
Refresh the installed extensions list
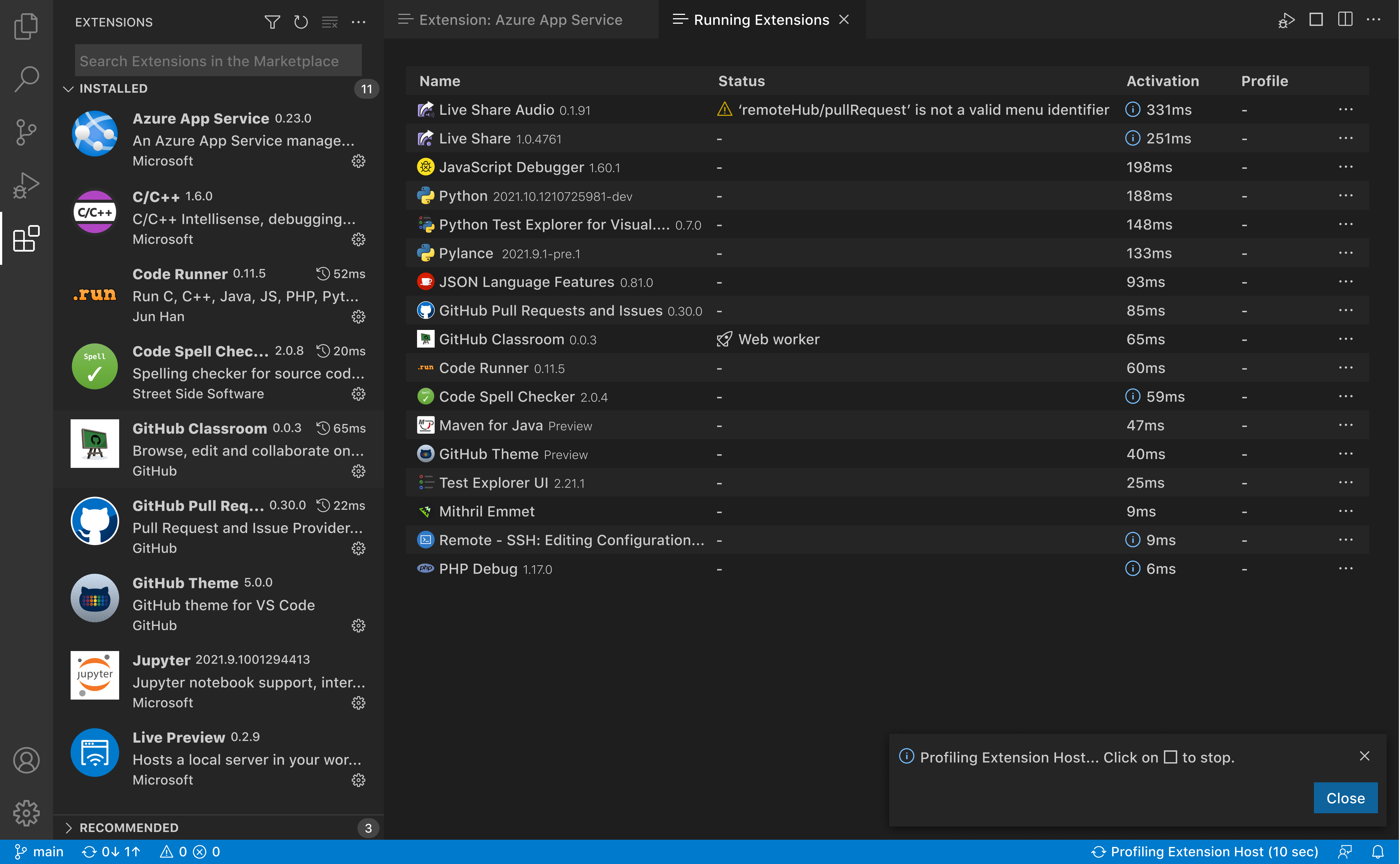click(x=301, y=22)
